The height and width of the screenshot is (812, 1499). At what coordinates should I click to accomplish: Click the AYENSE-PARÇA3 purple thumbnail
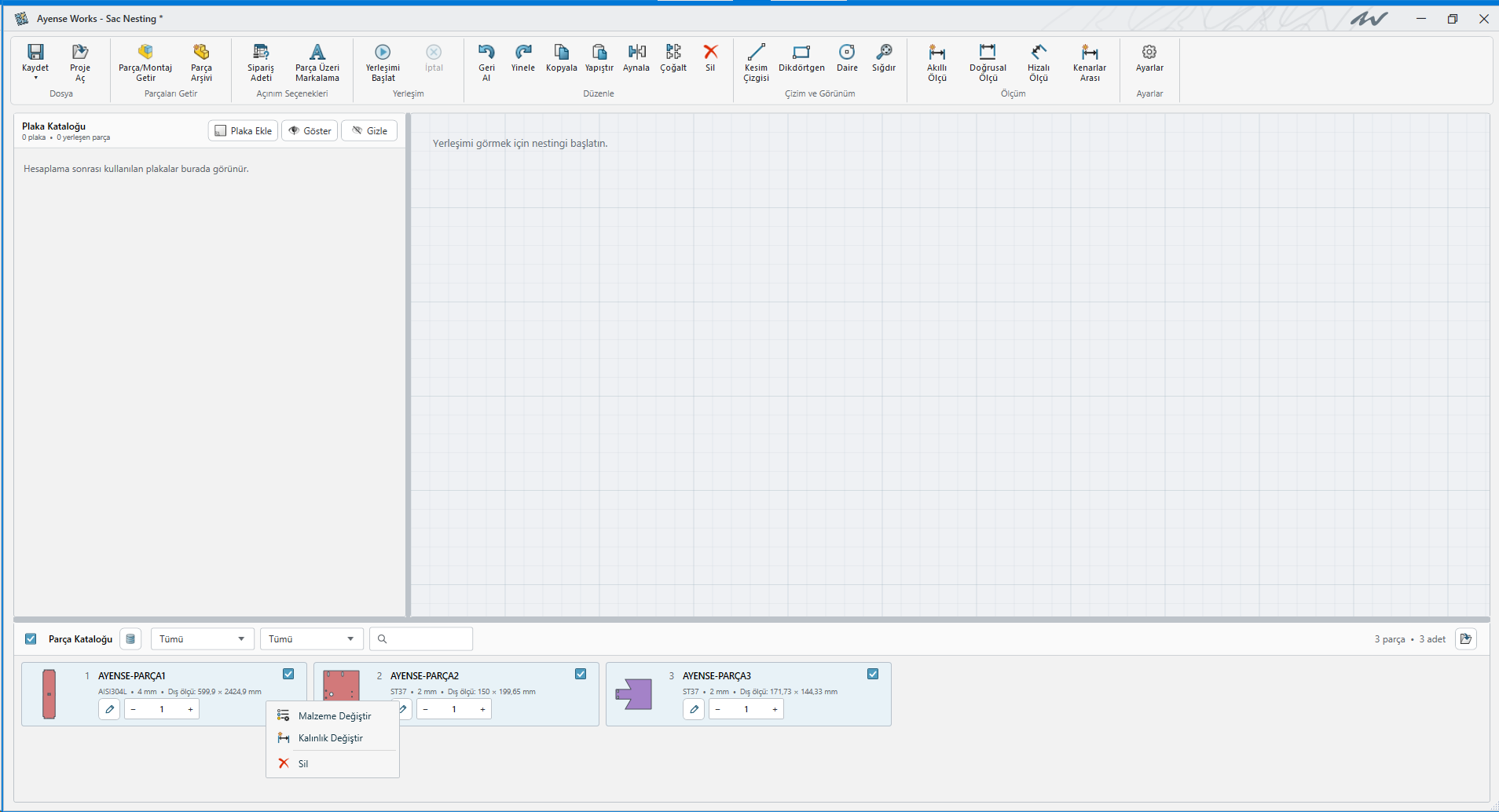[634, 694]
